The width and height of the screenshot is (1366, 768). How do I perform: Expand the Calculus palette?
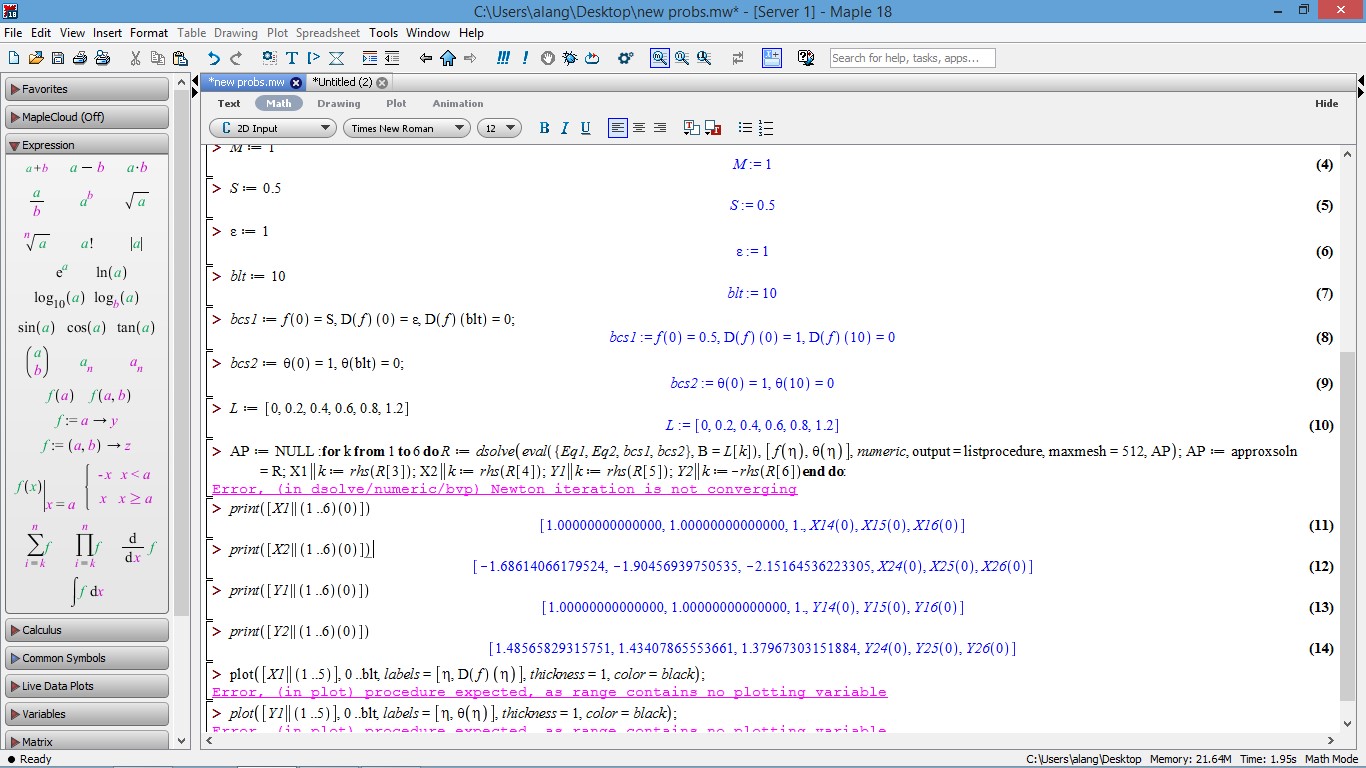(87, 630)
